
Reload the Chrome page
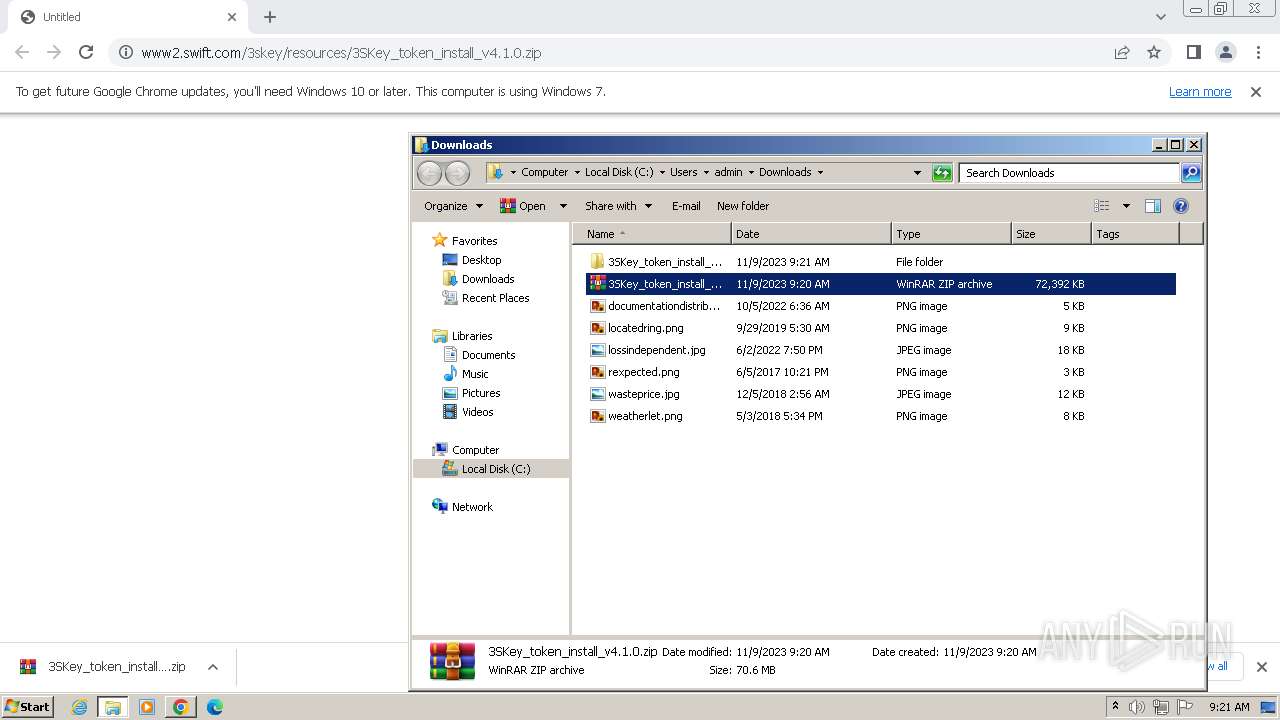tap(86, 52)
